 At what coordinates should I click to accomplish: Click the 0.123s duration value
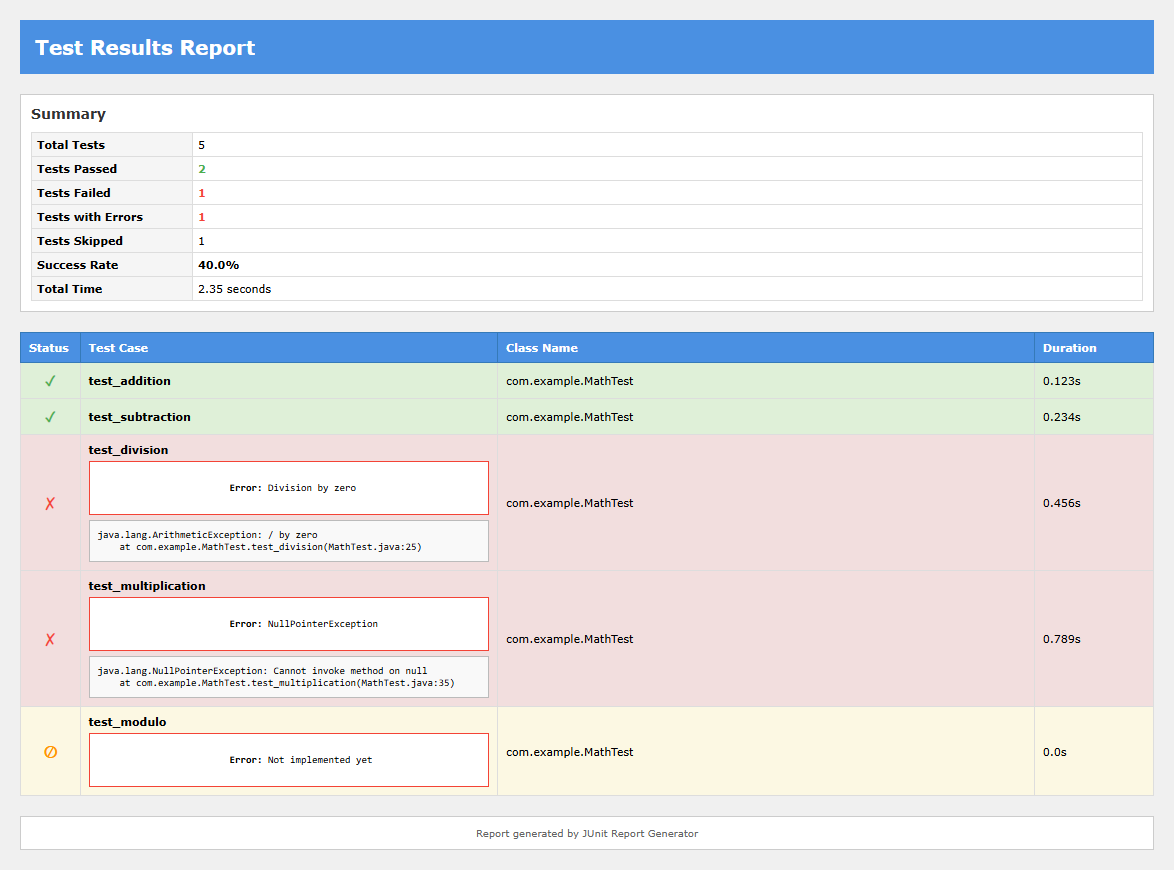(1061, 381)
